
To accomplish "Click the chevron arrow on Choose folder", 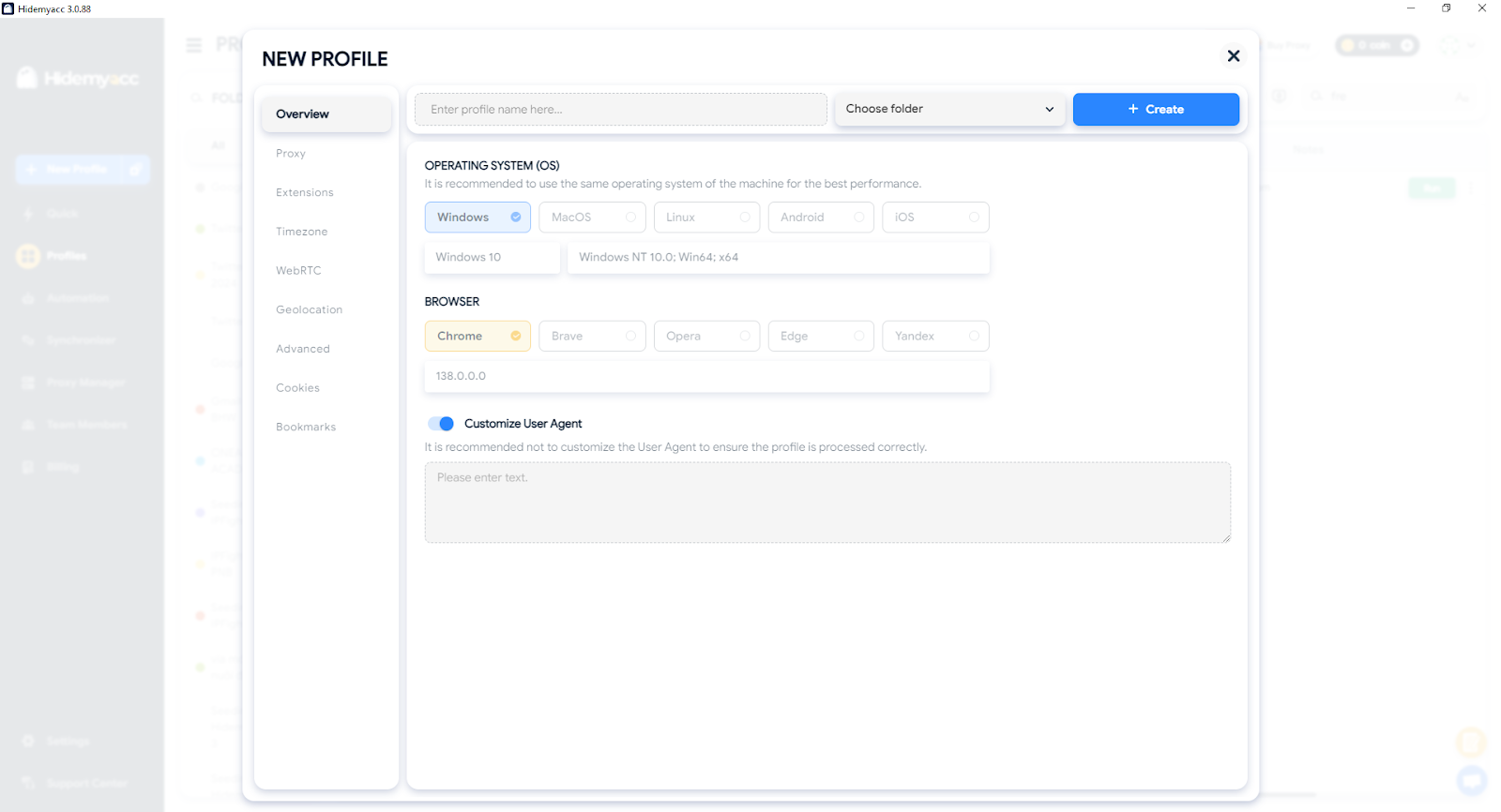I will 1050,110.
